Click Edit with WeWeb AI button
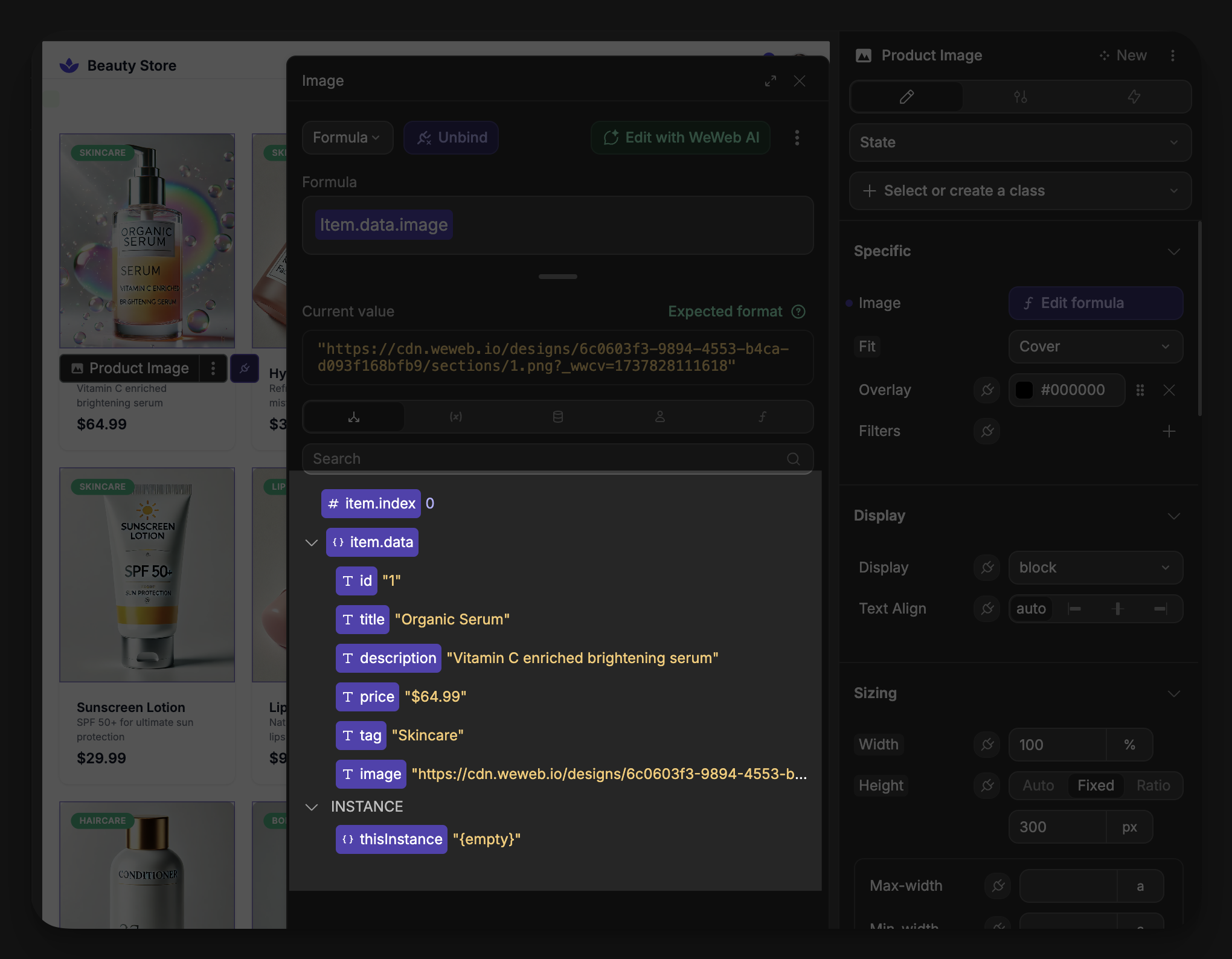Screen dimensions: 1232x959 click(681, 138)
